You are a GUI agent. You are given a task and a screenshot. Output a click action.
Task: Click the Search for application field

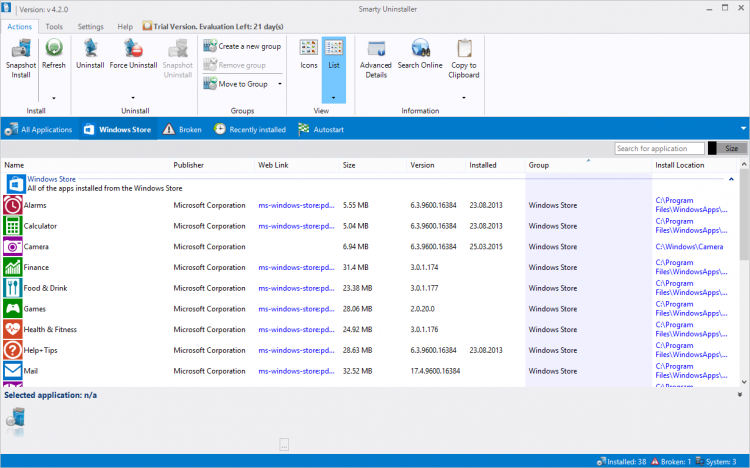pyautogui.click(x=658, y=148)
